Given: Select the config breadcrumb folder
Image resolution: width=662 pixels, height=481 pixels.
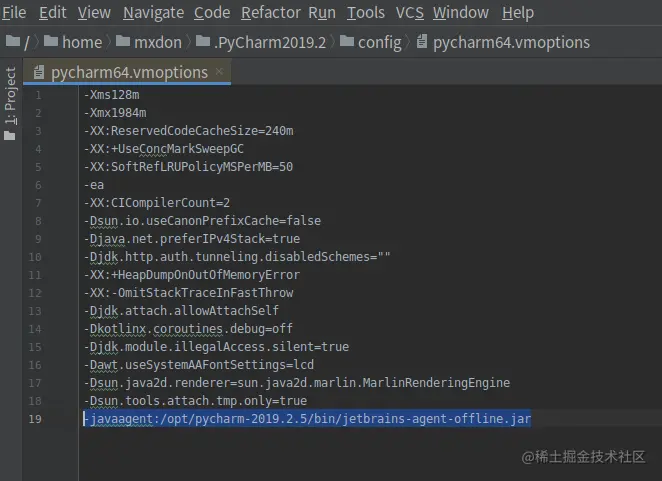Looking at the screenshot, I should (x=370, y=42).
